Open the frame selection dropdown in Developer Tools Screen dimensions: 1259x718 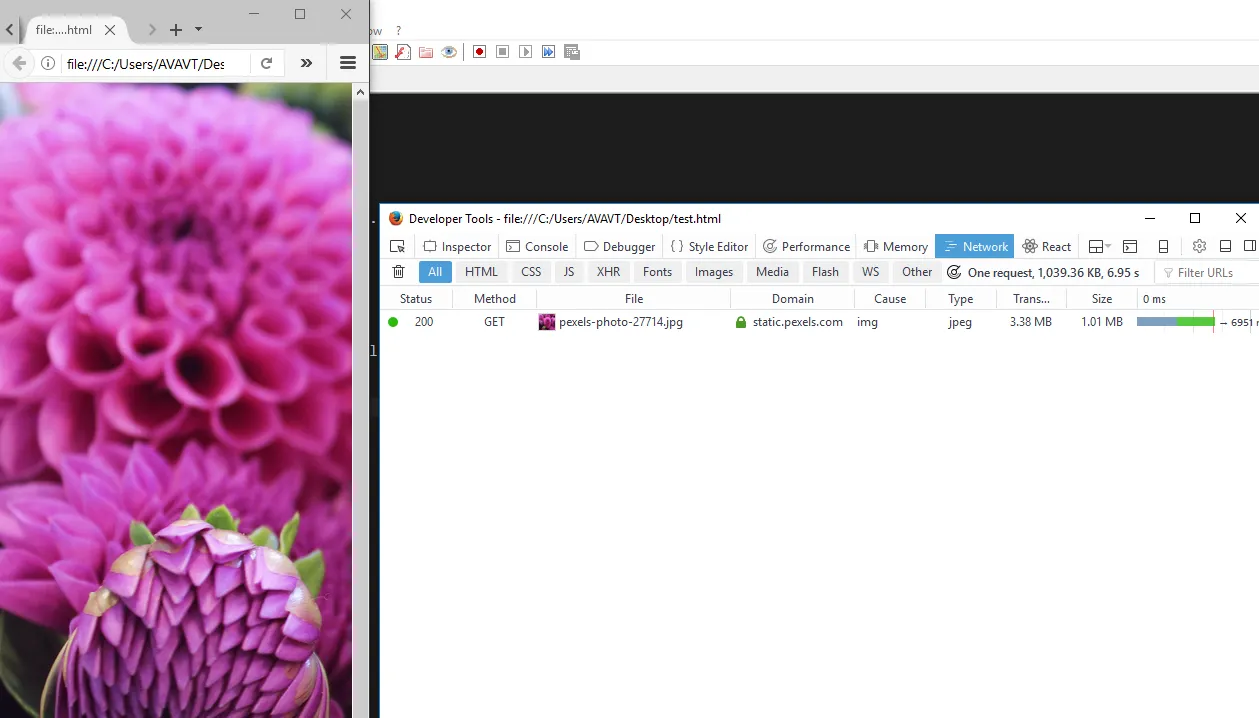coord(1099,246)
